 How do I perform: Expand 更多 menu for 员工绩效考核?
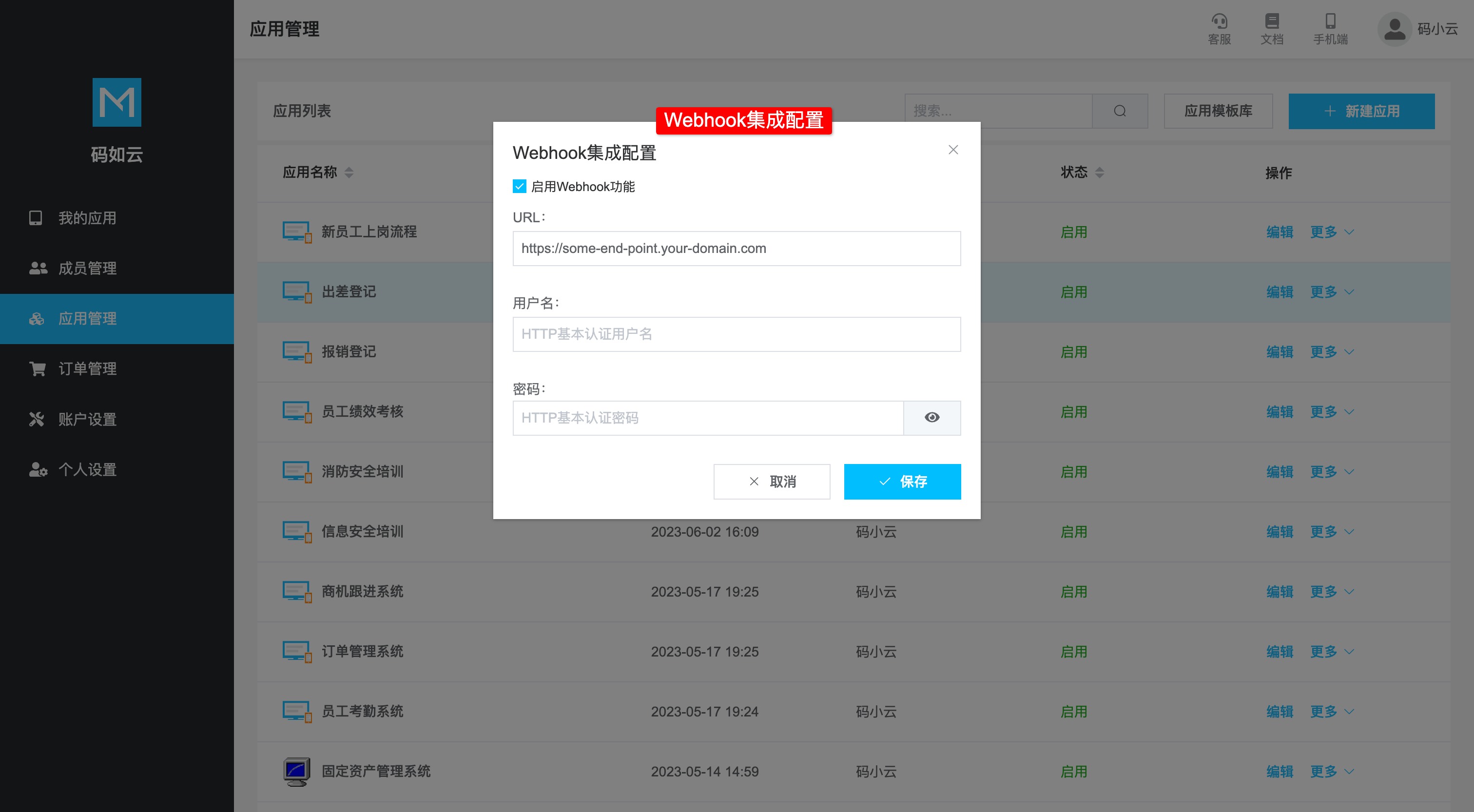coord(1332,411)
